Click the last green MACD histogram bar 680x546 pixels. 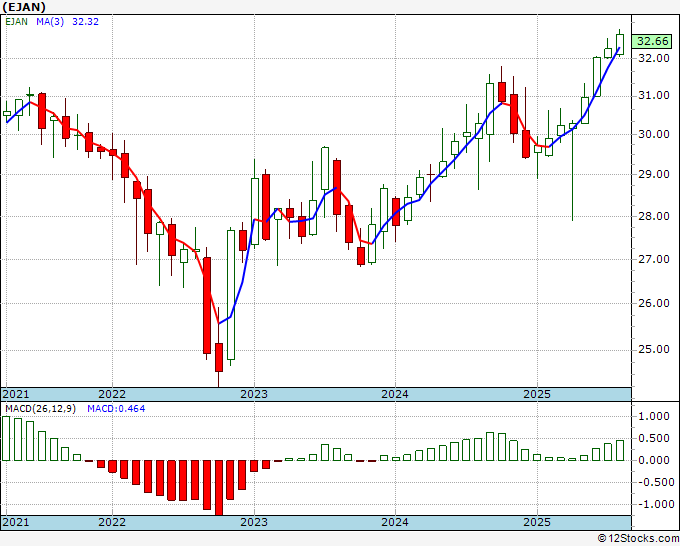coord(620,450)
